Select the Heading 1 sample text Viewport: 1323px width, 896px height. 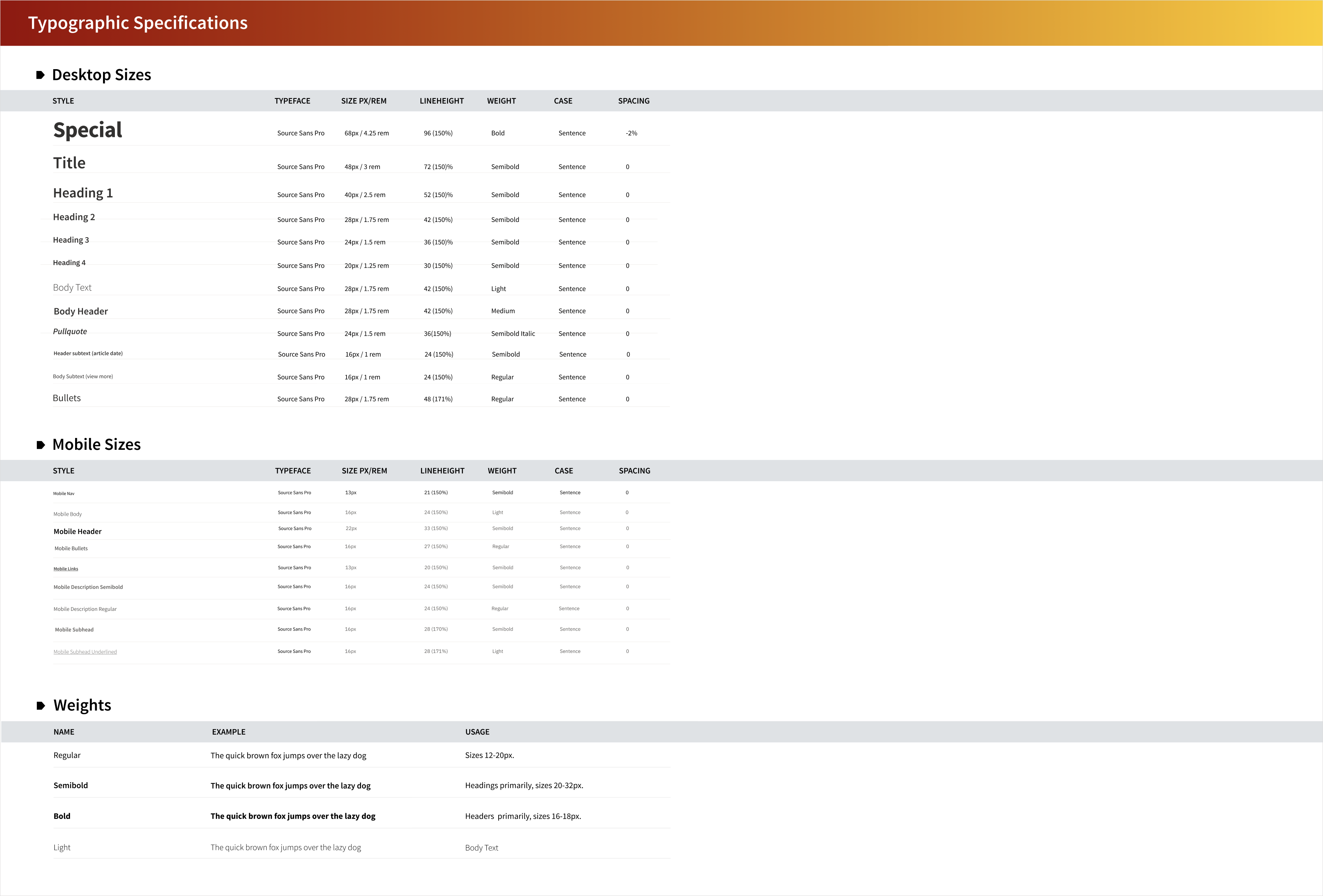[83, 193]
